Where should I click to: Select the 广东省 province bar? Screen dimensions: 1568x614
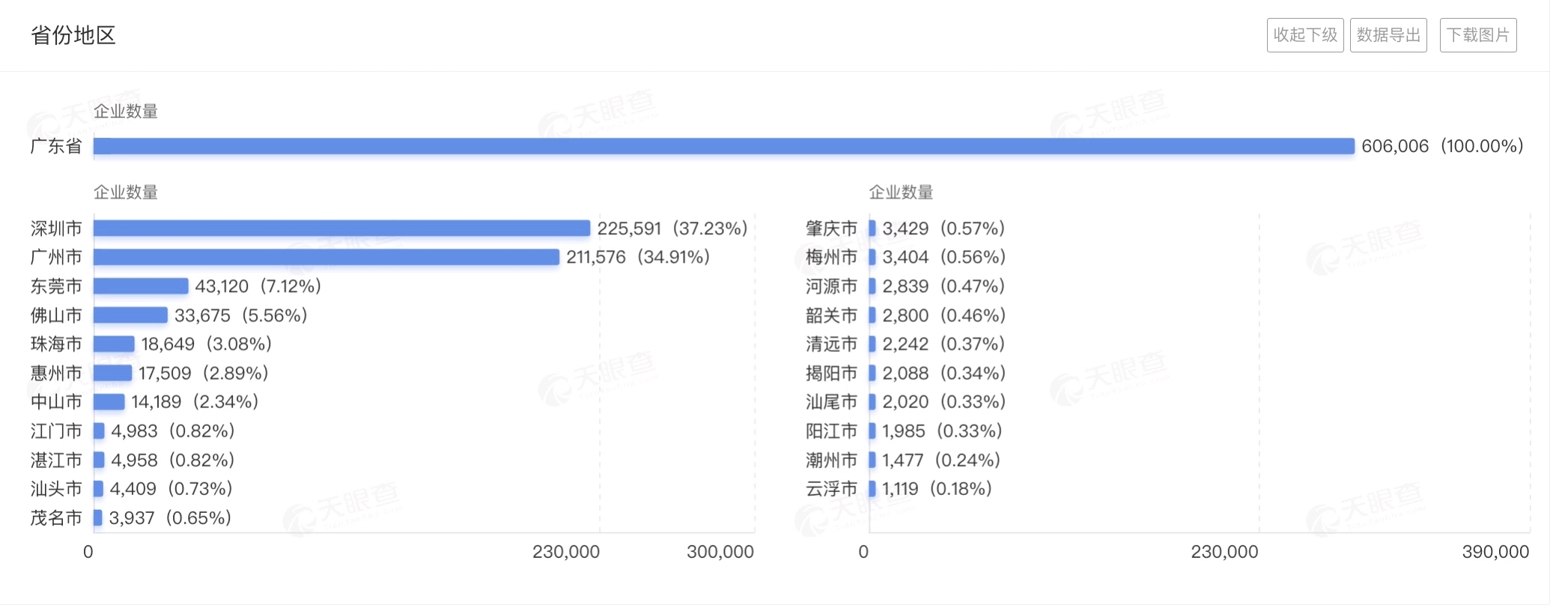pyautogui.click(x=723, y=146)
